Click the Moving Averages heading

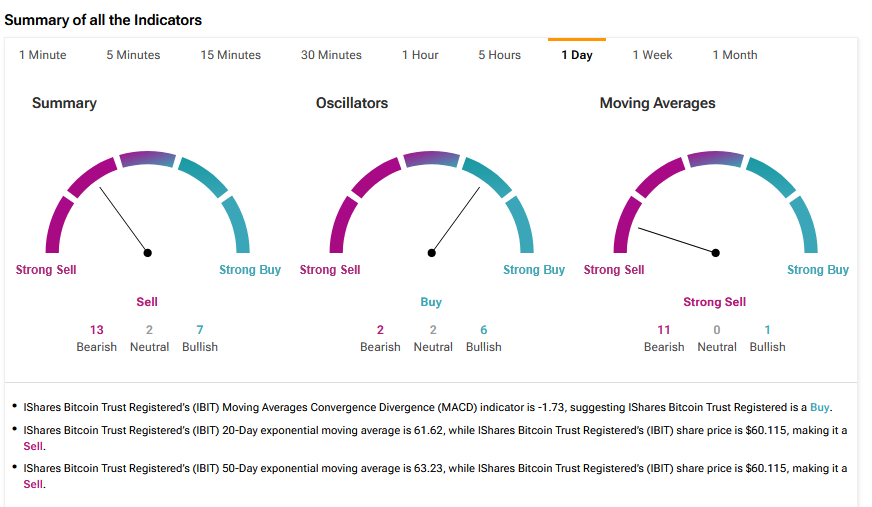(657, 103)
